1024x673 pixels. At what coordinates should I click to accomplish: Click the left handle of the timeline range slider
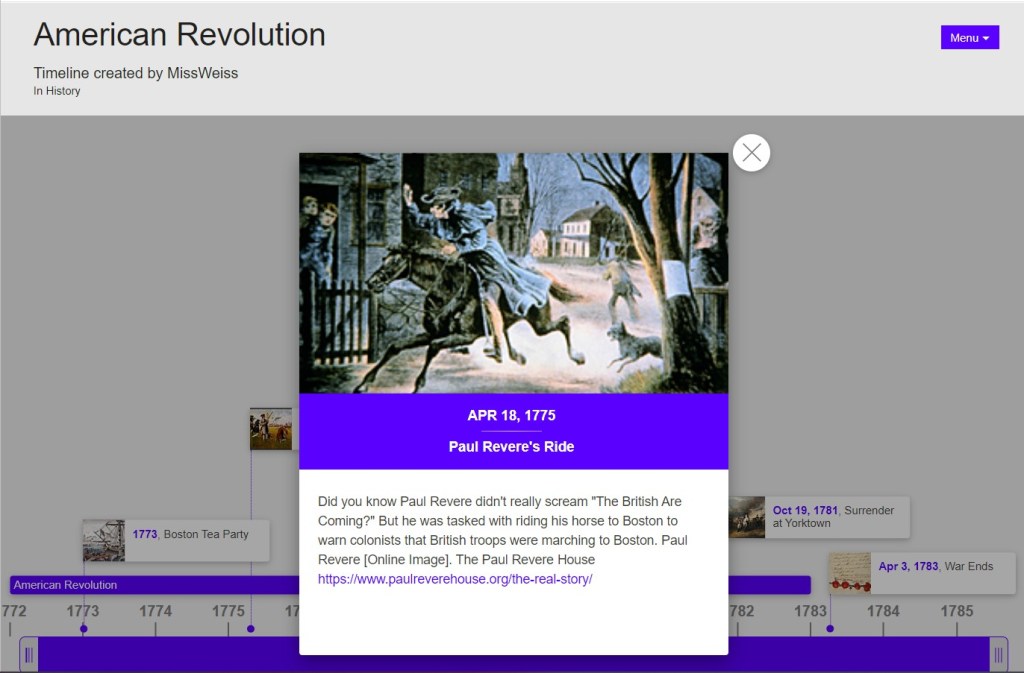coord(29,655)
